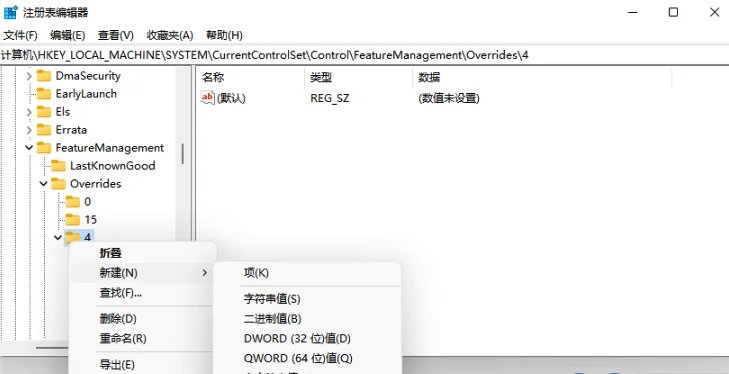
Task: Click the tree pane vertical scrollbar thumb
Action: pyautogui.click(x=182, y=154)
